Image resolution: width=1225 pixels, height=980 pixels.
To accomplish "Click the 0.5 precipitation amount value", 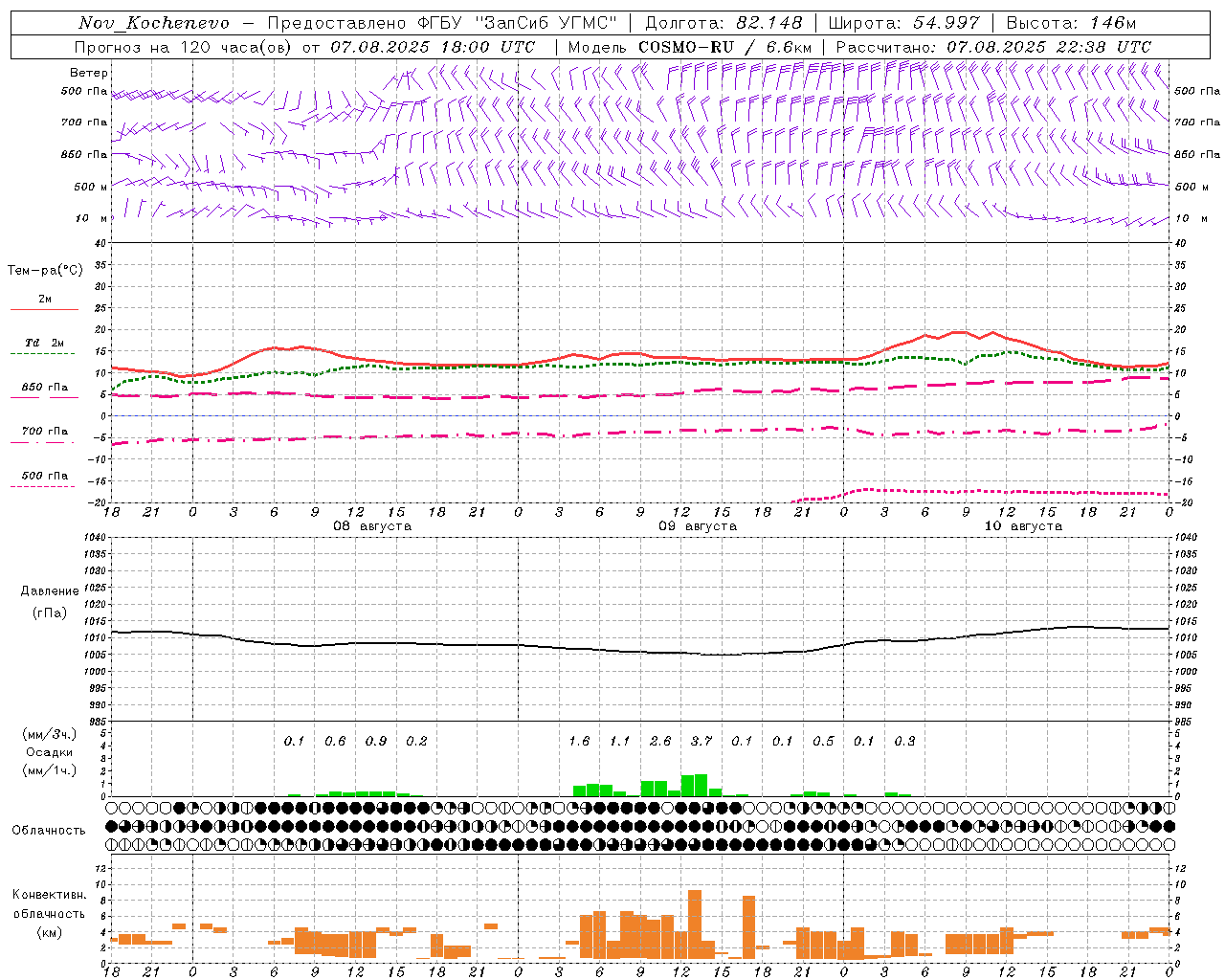I will (823, 741).
